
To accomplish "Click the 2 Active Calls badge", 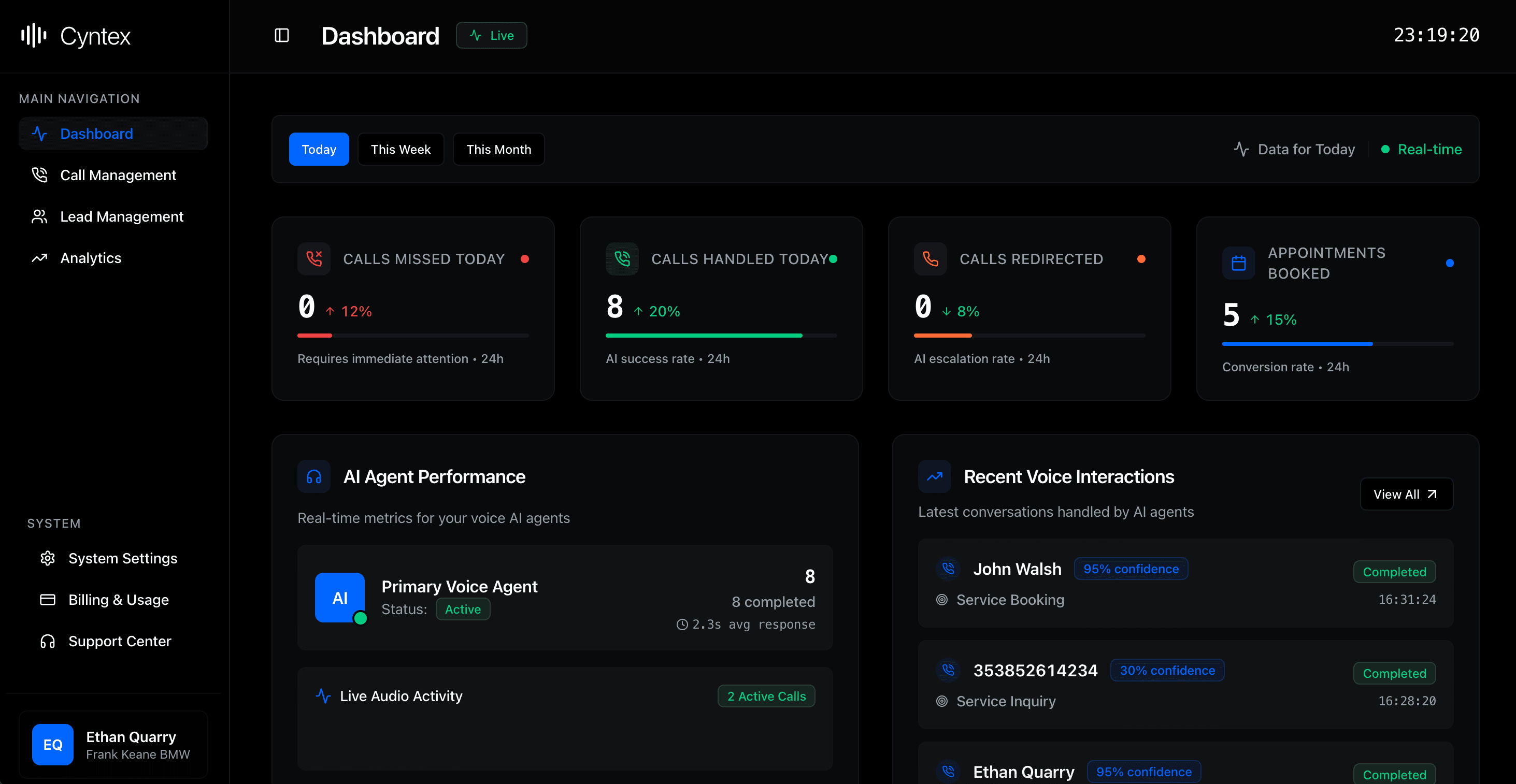I will [x=766, y=696].
